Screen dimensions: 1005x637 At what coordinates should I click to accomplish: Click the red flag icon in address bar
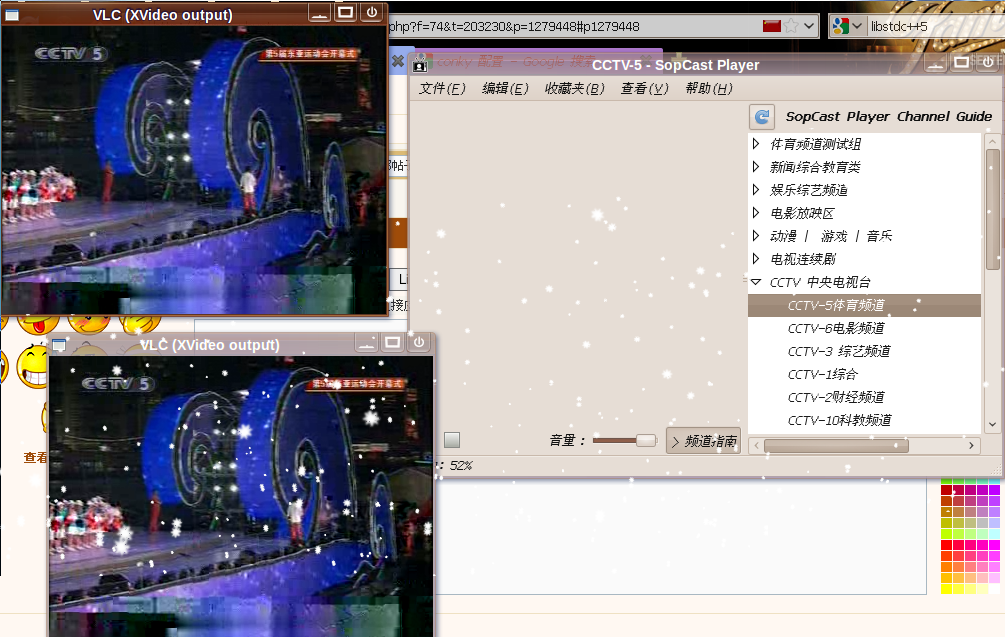coord(772,26)
